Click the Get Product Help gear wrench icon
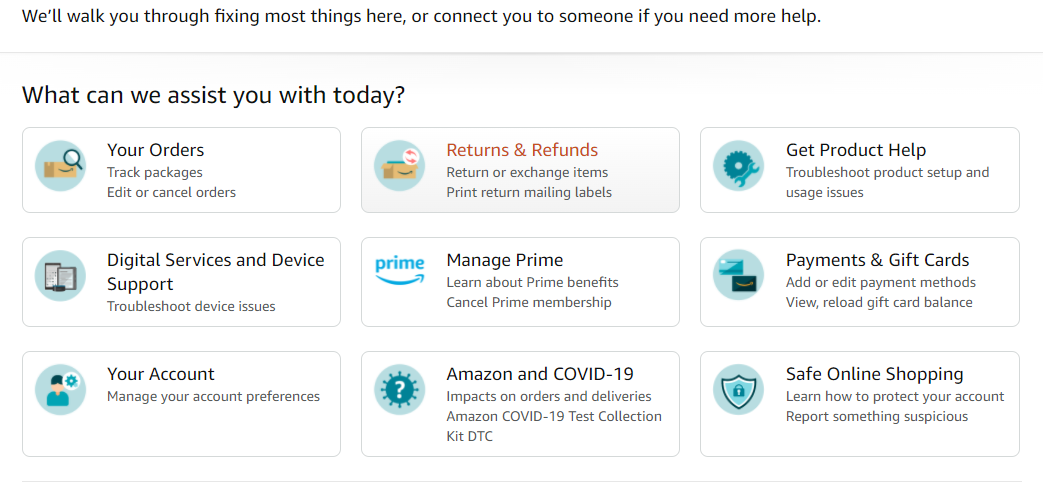 (x=738, y=166)
